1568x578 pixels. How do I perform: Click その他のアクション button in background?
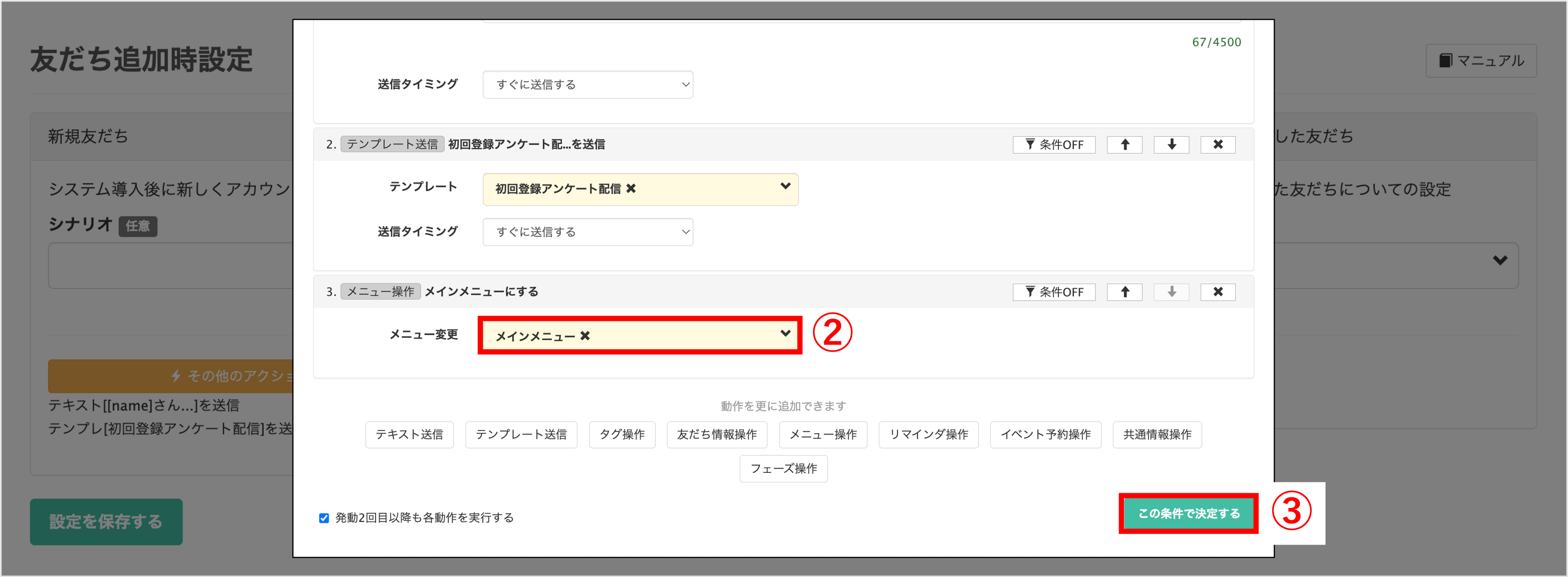point(170,376)
